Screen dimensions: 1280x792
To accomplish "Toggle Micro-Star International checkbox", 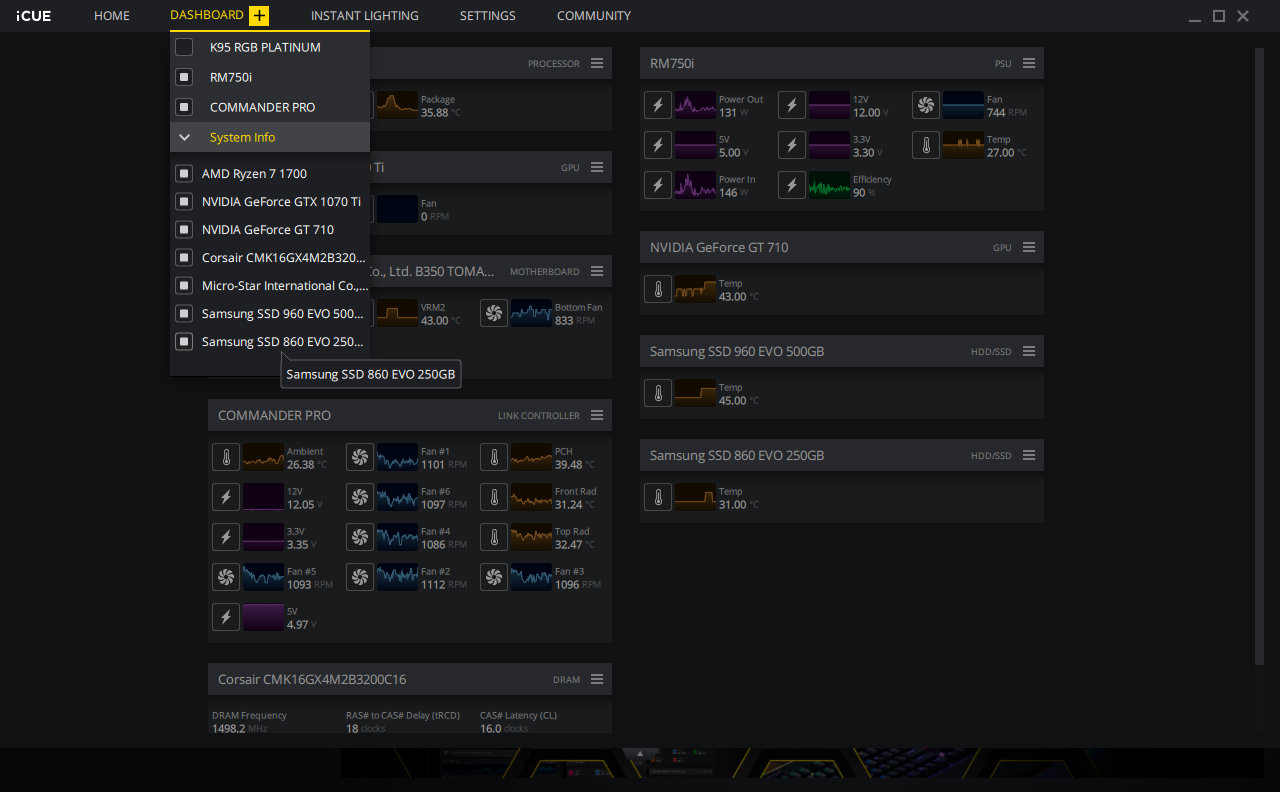I will tap(184, 285).
